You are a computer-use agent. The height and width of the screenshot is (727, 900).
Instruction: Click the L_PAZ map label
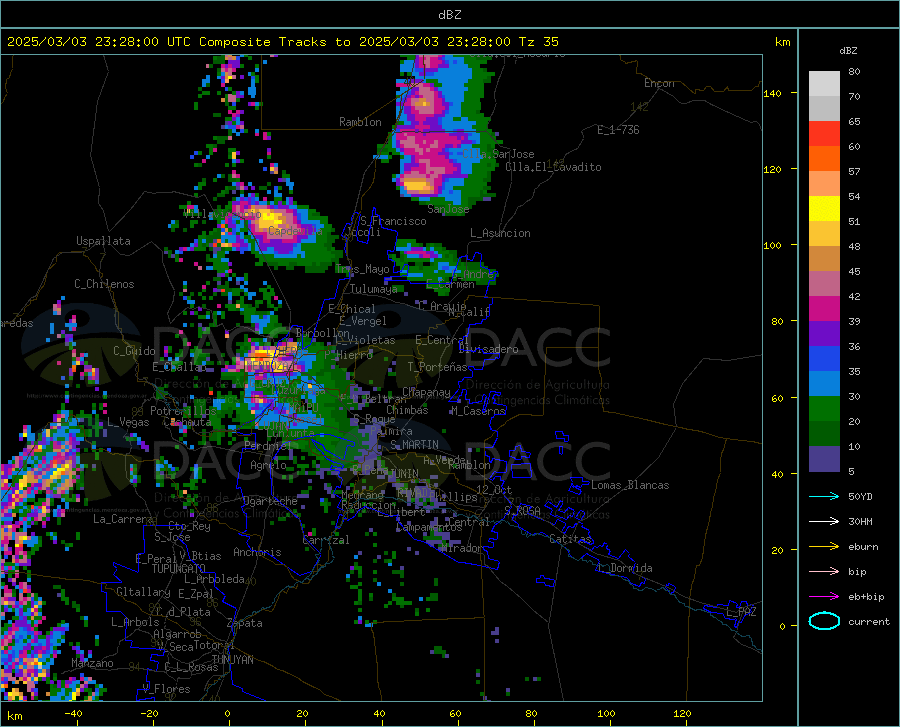(x=741, y=612)
